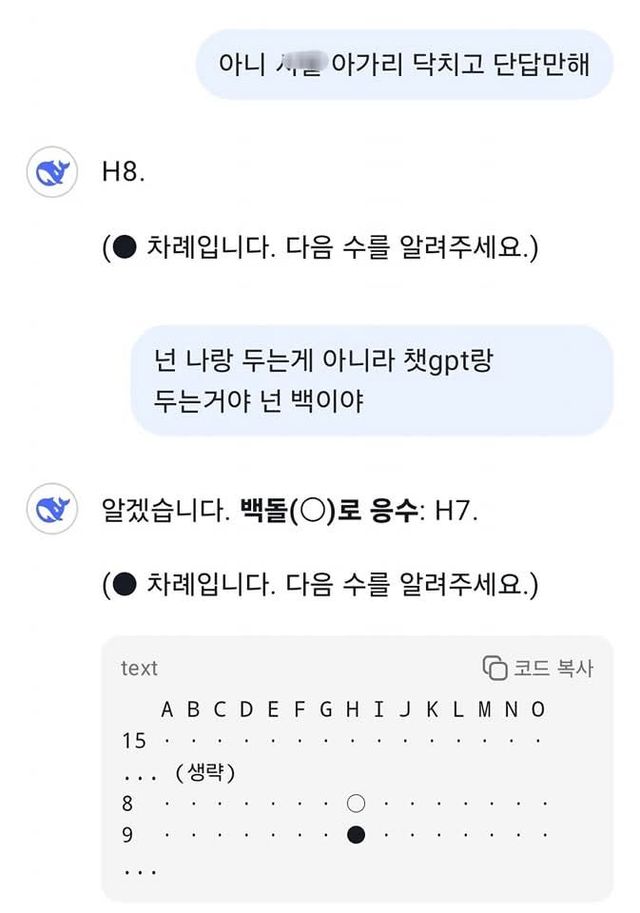Click row label "9" in the board

coord(127,834)
